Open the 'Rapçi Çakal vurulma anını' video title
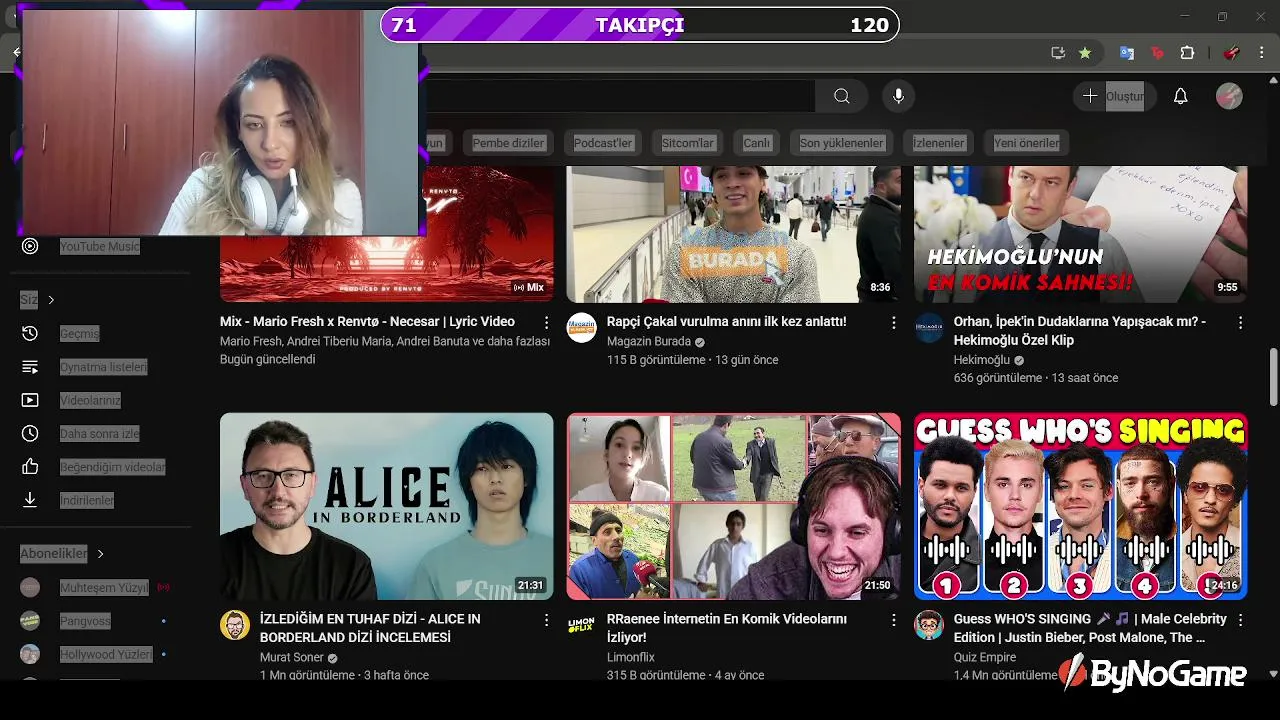Viewport: 1280px width, 720px height. pos(726,321)
